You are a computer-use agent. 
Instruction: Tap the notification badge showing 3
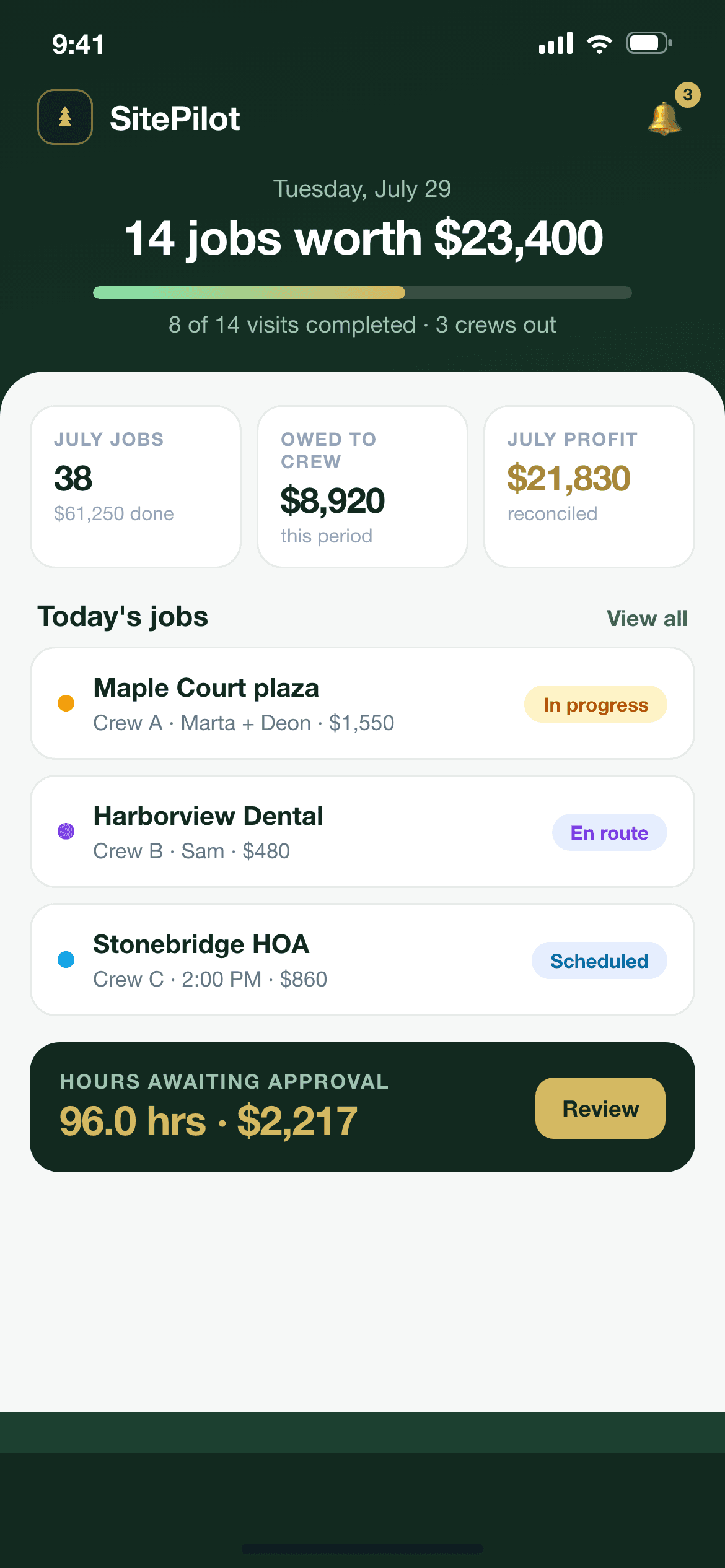pyautogui.click(x=687, y=95)
